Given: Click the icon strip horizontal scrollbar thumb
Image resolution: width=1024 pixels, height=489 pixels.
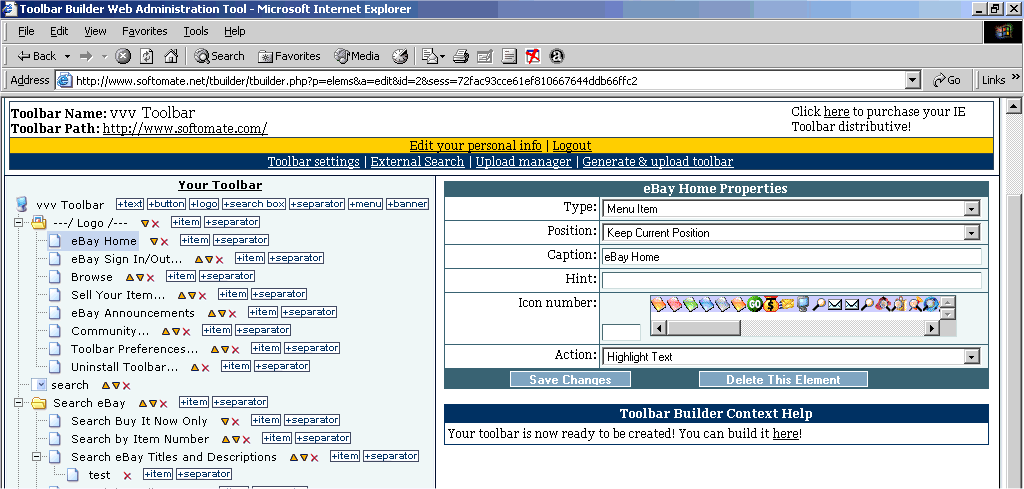Looking at the screenshot, I should pyautogui.click(x=703, y=328).
